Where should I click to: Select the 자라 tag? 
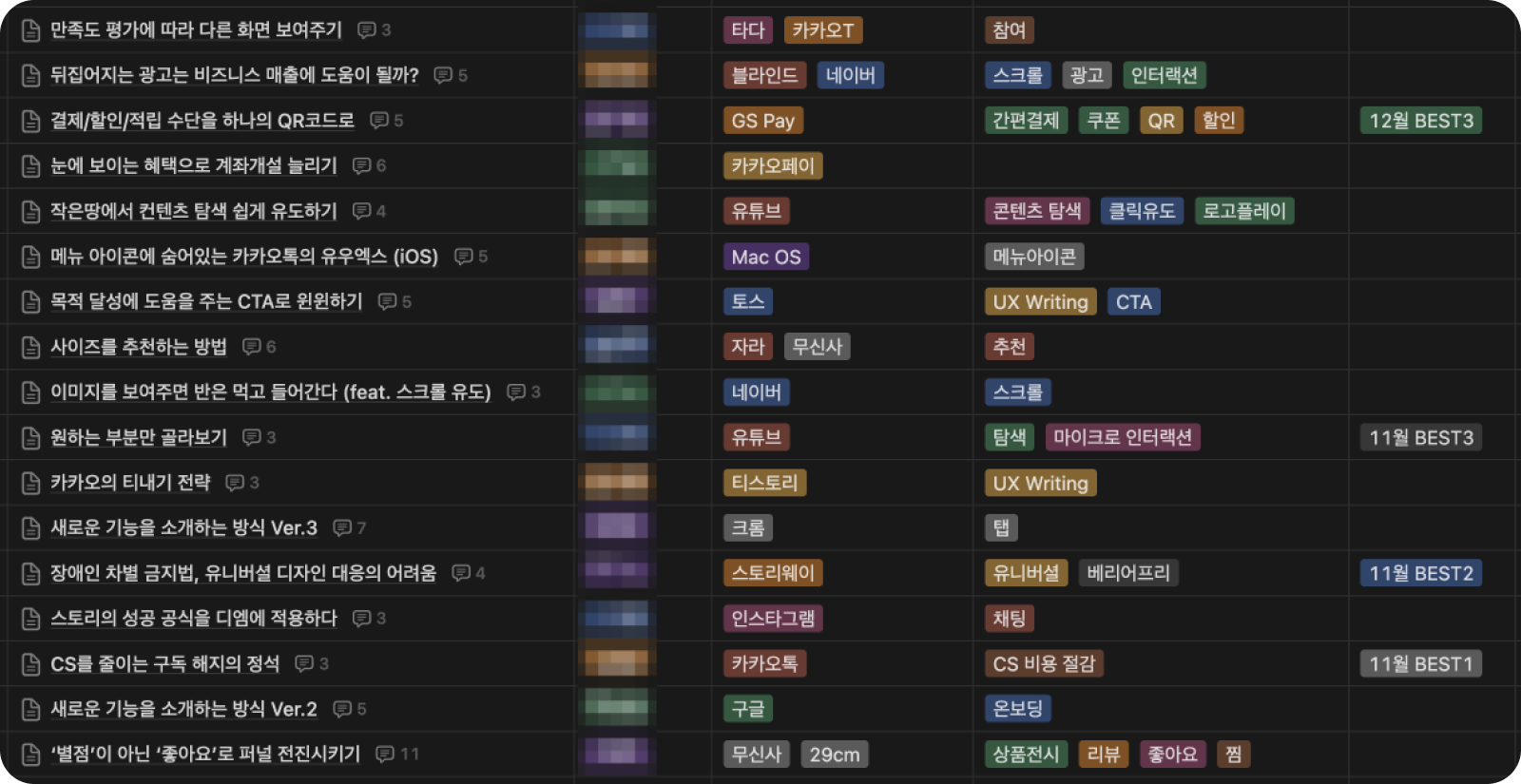[748, 347]
